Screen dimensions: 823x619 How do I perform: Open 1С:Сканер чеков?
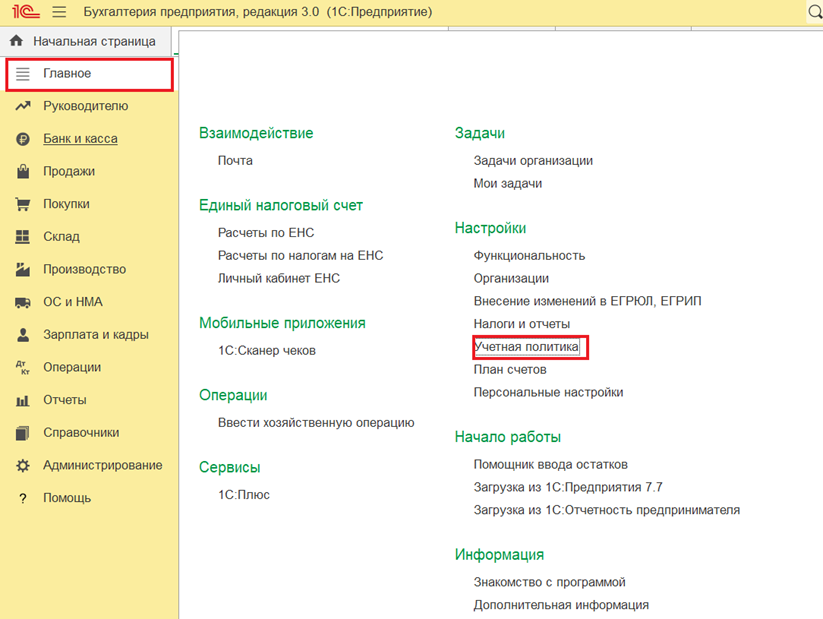pos(267,350)
